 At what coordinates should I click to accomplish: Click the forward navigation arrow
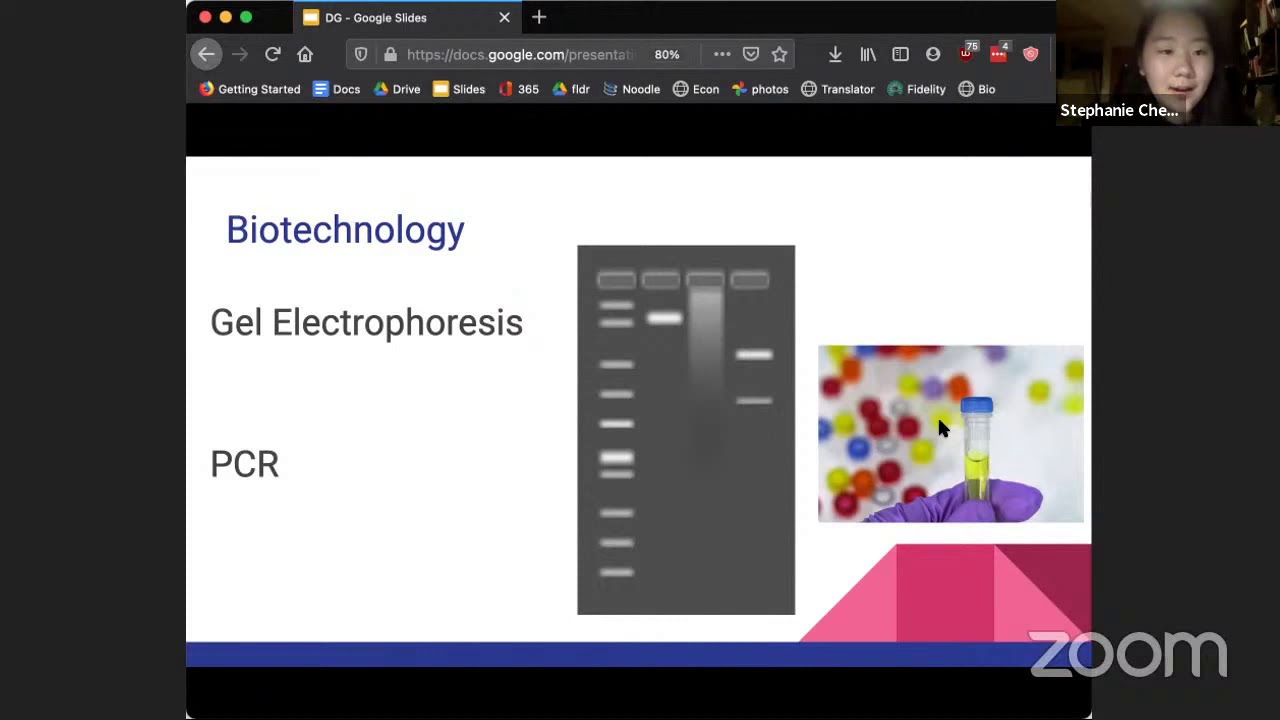pyautogui.click(x=239, y=54)
